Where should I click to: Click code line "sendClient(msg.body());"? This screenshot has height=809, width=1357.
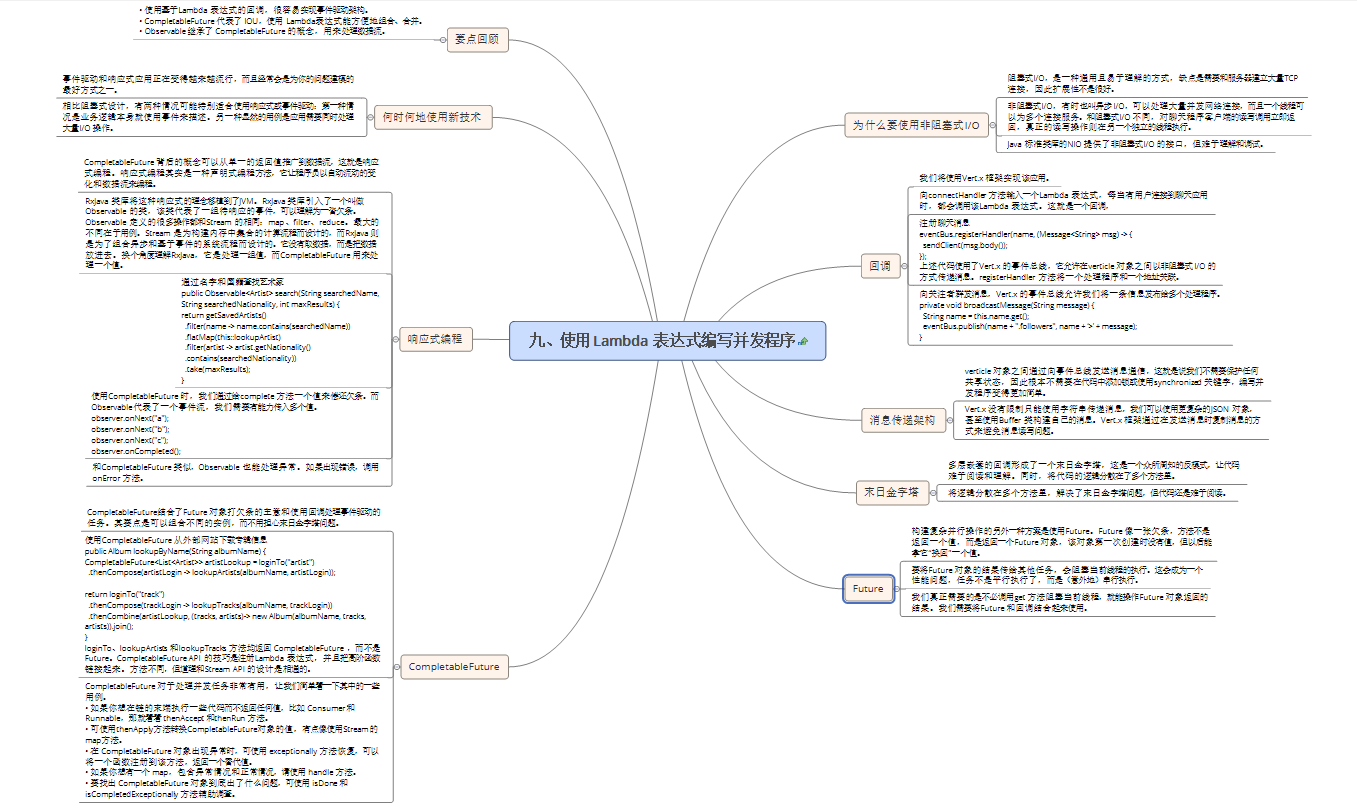tap(965, 244)
